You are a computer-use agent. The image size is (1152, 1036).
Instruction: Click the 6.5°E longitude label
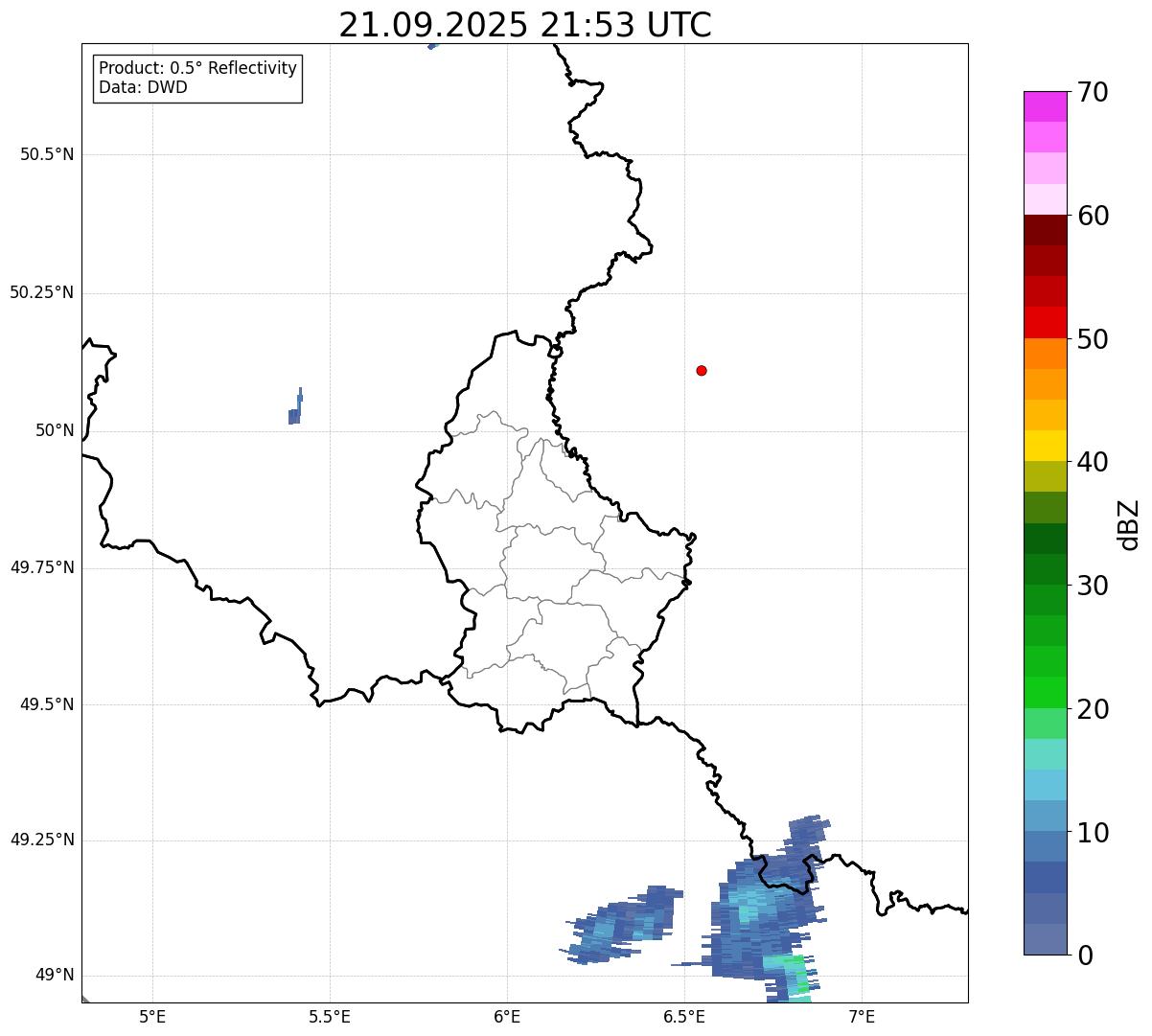684,1016
